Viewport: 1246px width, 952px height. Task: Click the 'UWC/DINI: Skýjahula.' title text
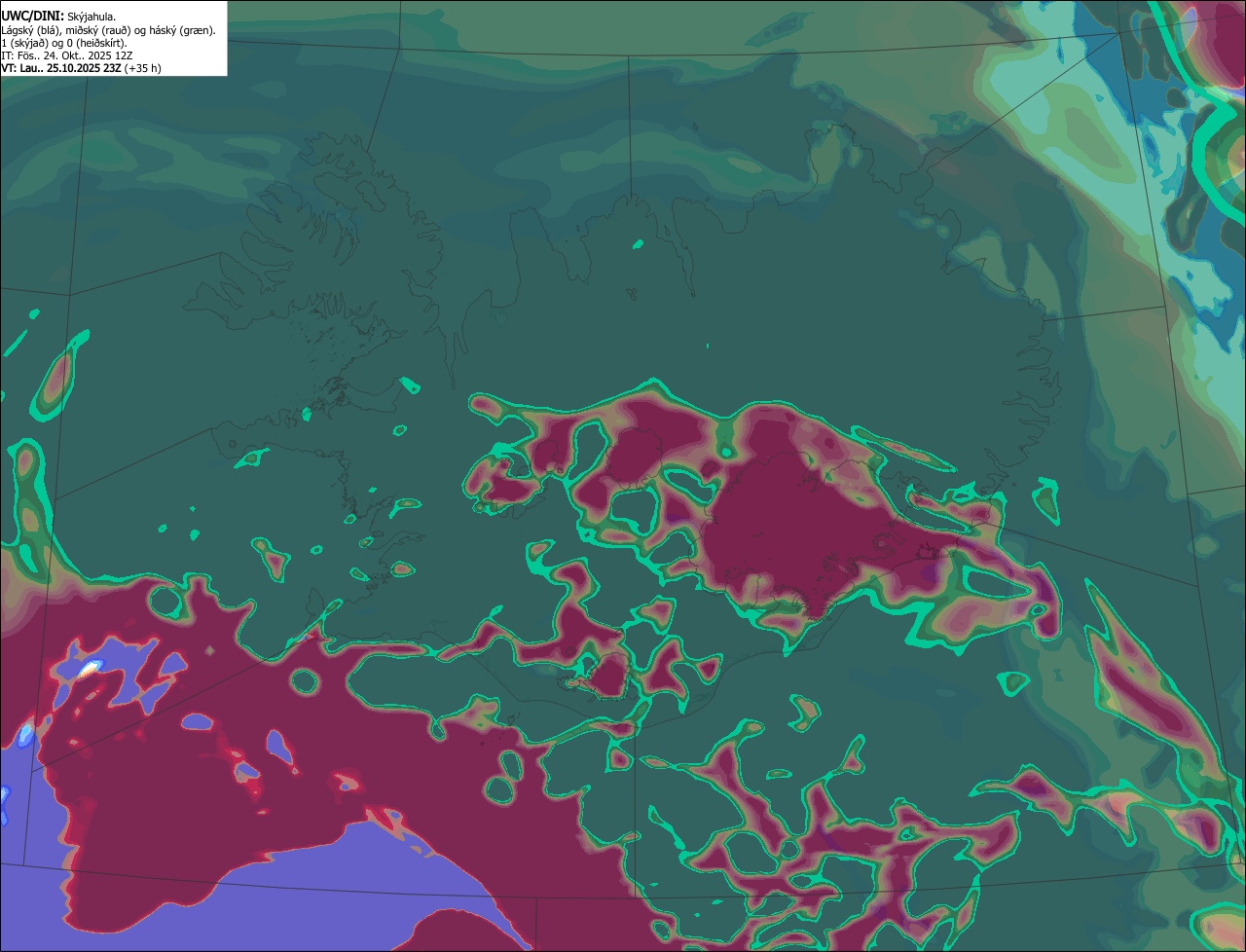(58, 17)
